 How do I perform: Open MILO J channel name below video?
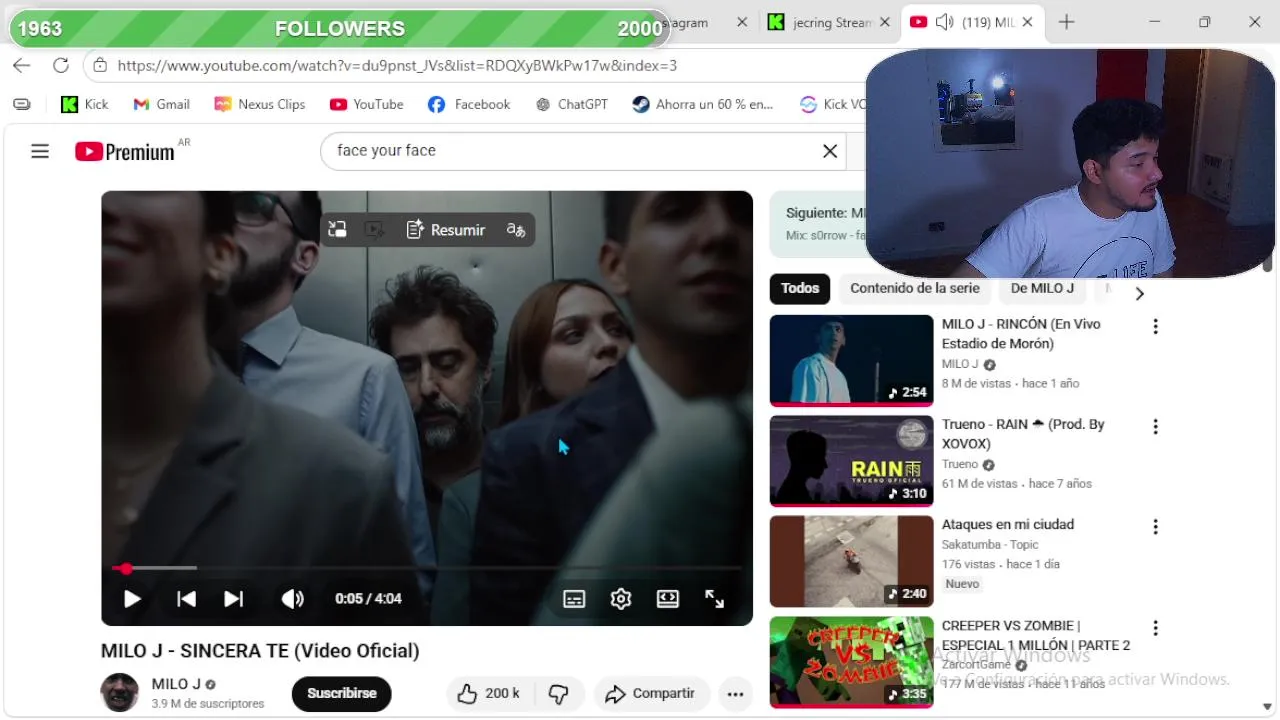(176, 684)
